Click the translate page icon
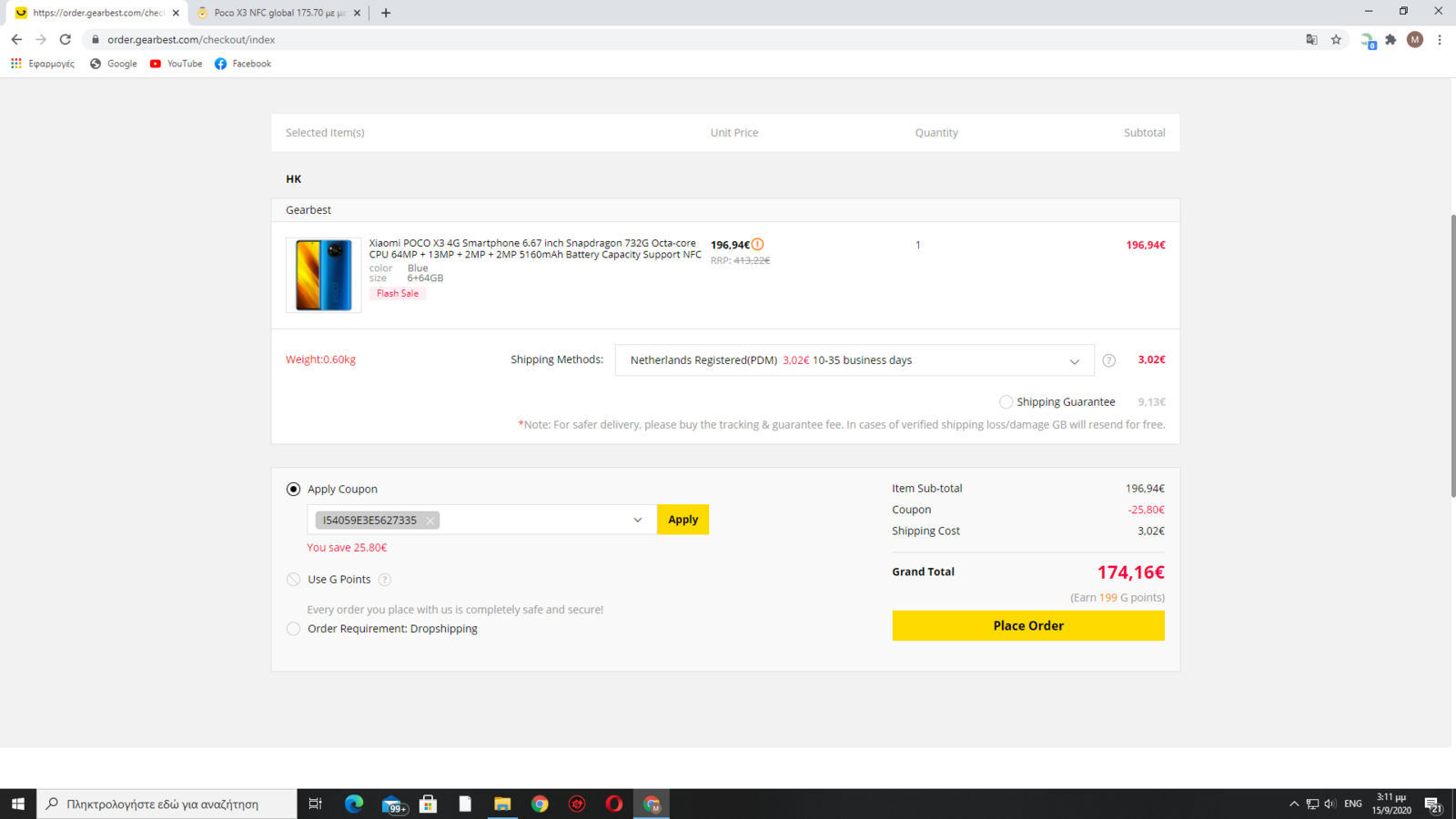Screen dimensions: 1456x819 [x=1311, y=39]
